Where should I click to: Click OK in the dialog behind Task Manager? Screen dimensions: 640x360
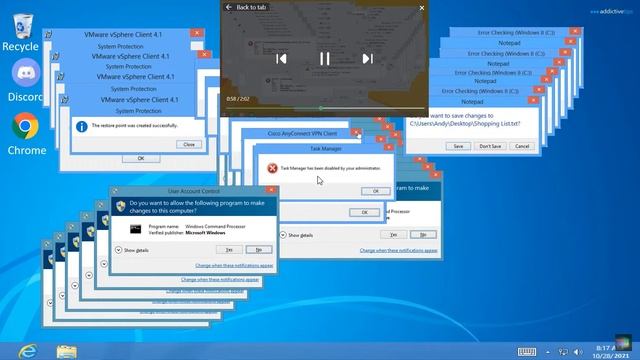point(364,212)
